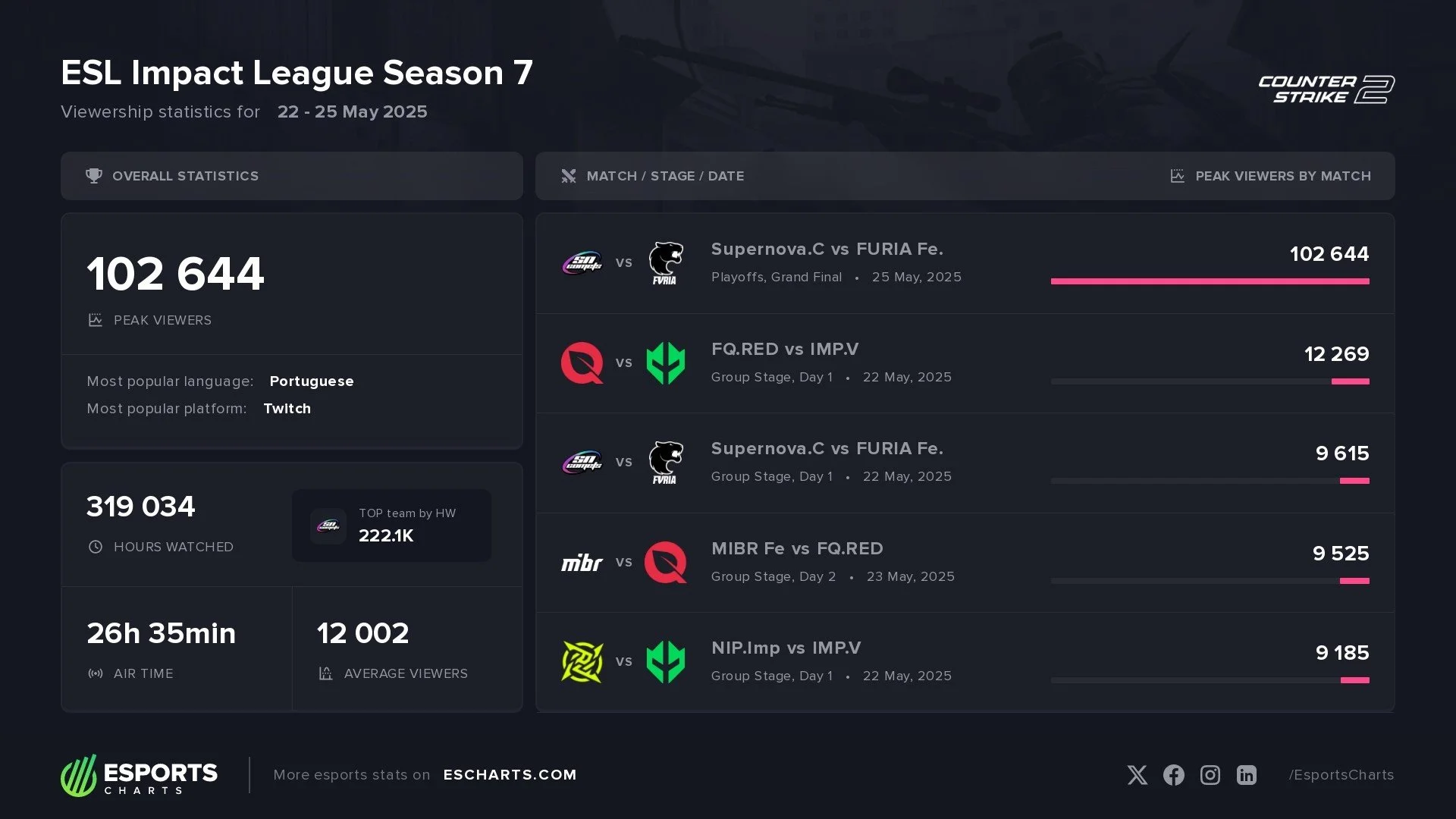This screenshot has width=1456, height=819.
Task: Click the Instagram icon in footer
Action: pyautogui.click(x=1210, y=775)
